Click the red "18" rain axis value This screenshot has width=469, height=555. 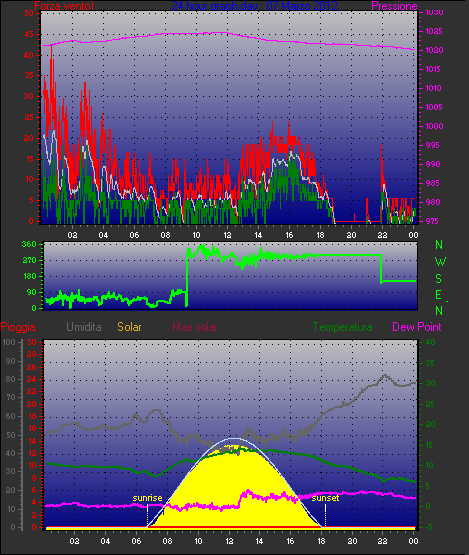pos(32,416)
